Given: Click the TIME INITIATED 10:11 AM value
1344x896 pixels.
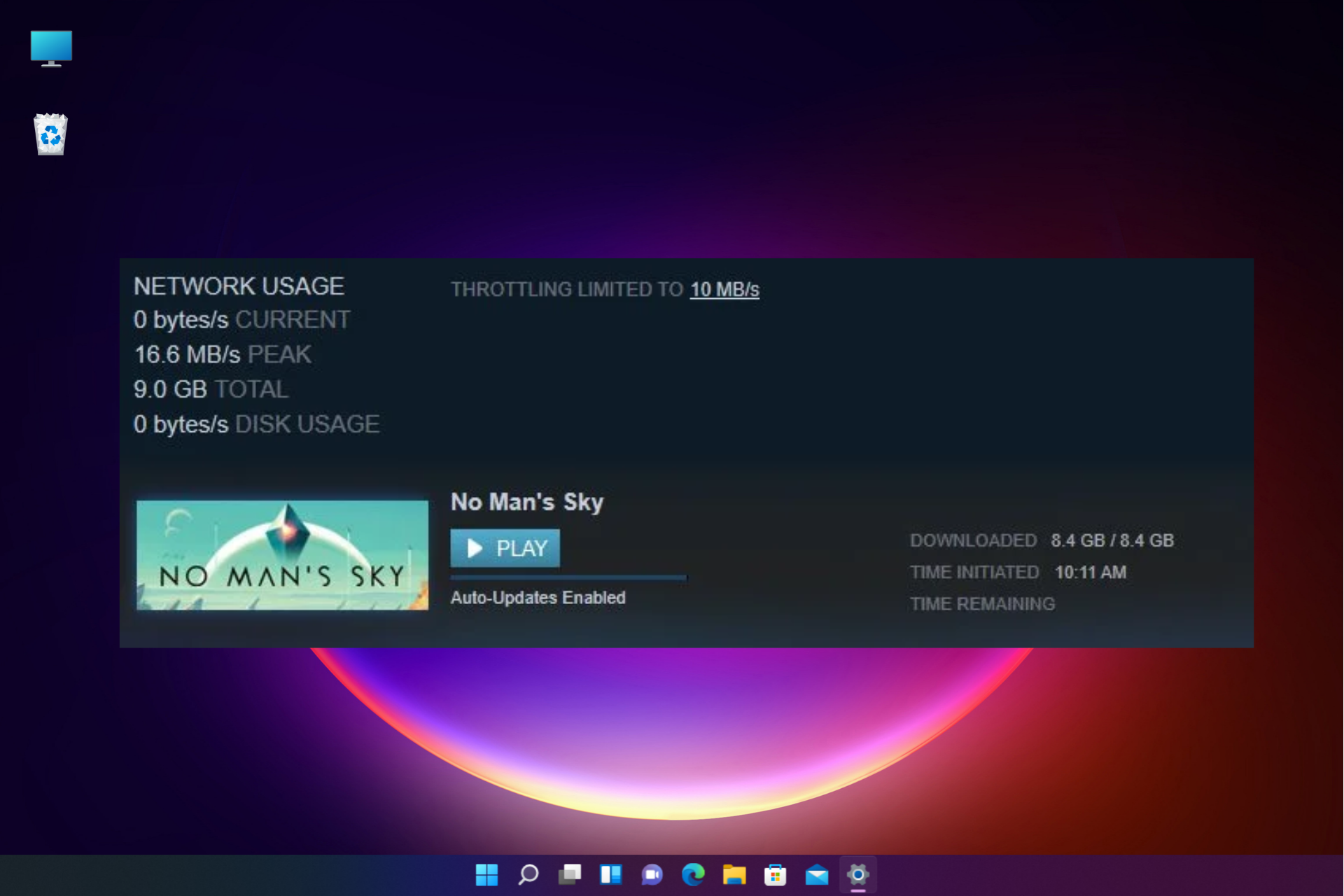Looking at the screenshot, I should point(1091,573).
